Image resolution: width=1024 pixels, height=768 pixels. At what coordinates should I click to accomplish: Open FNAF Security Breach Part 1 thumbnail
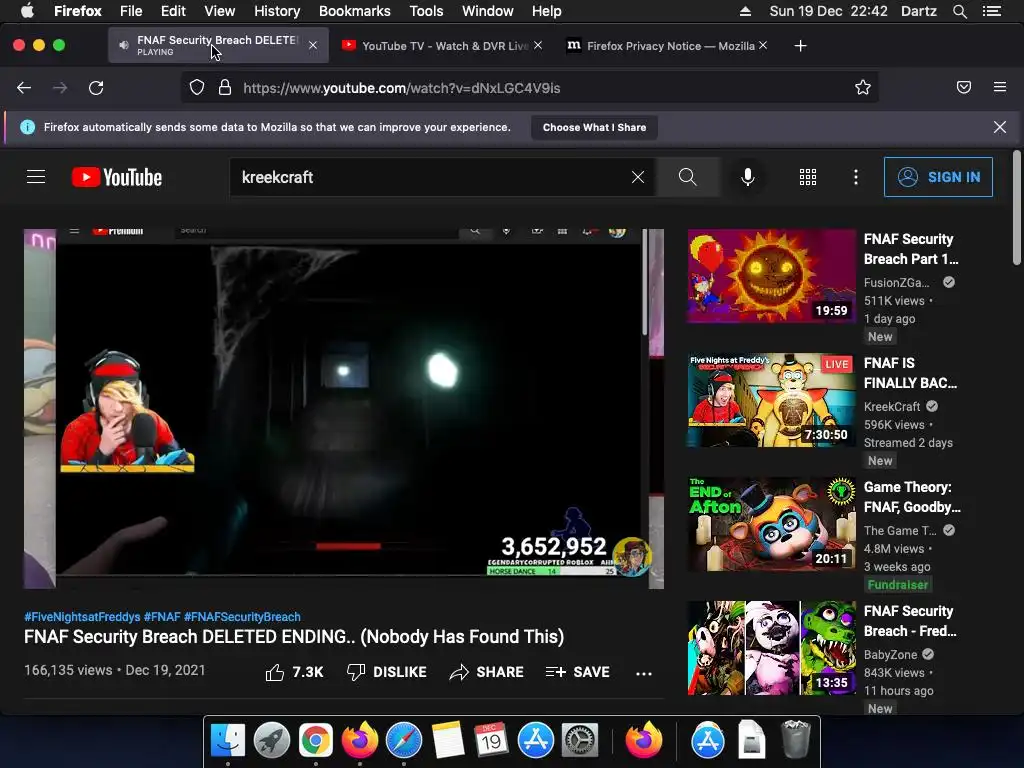click(771, 276)
